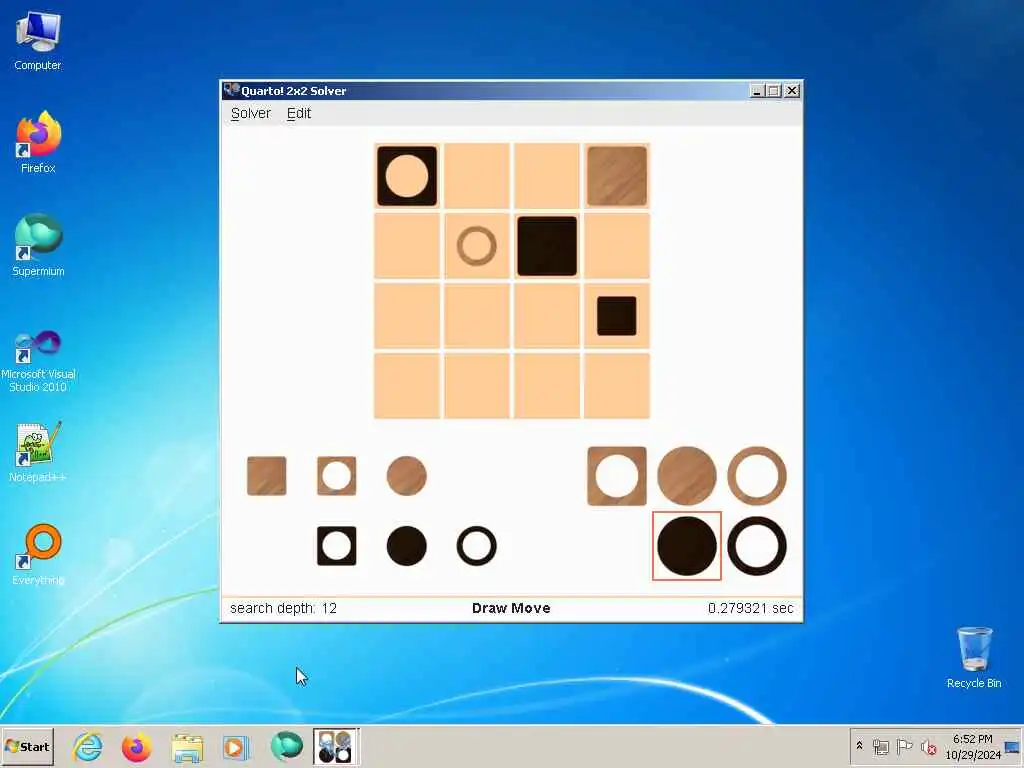Choose the small black hollow ring piece
This screenshot has height=768, width=1024.
point(476,545)
